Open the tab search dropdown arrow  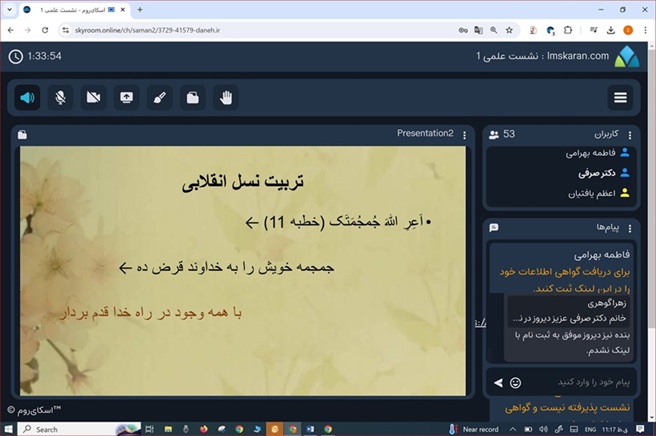[9, 10]
